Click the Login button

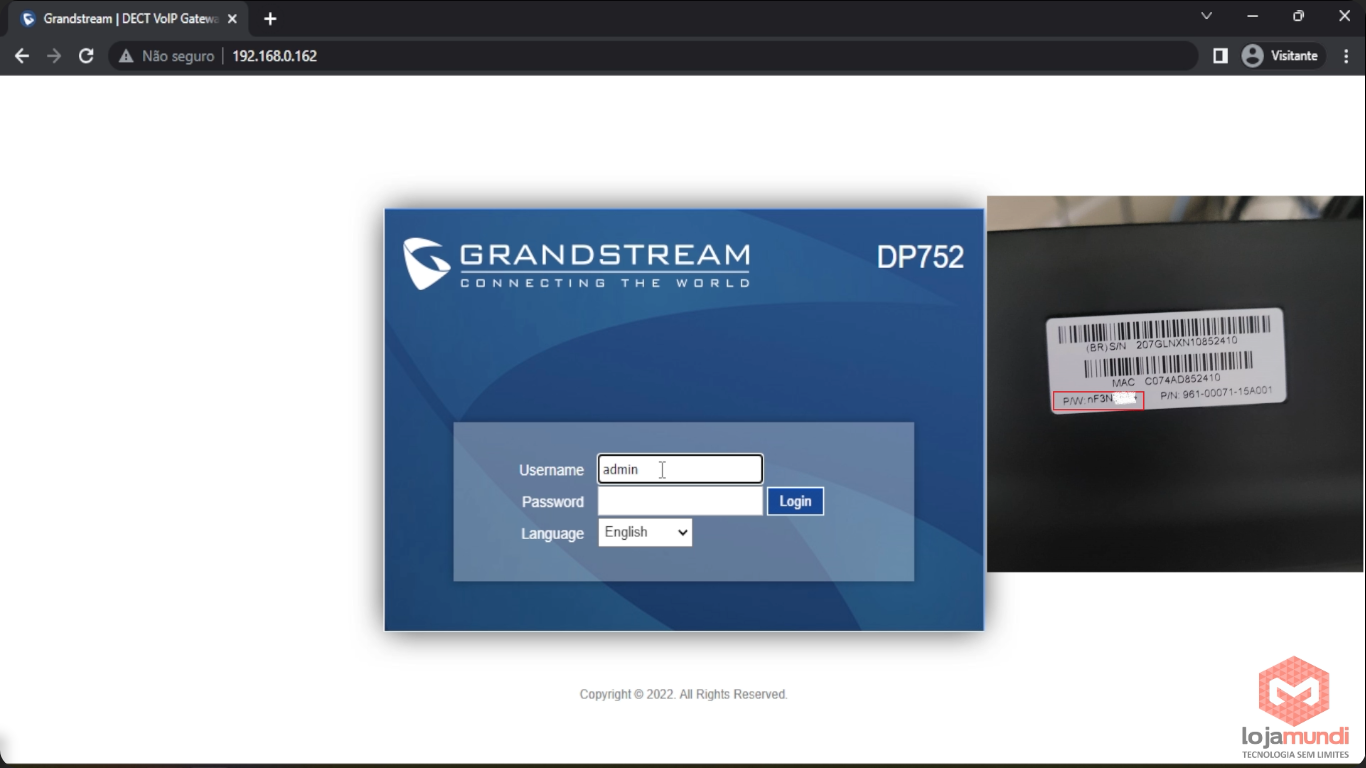(795, 501)
